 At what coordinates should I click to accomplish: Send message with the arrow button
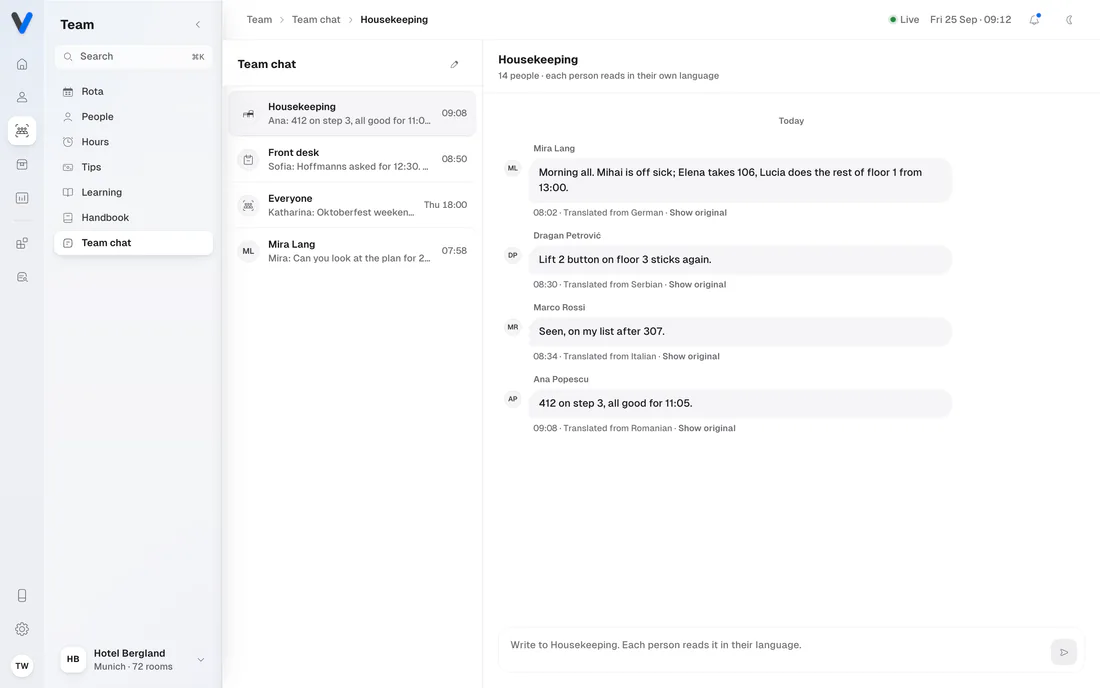pyautogui.click(x=1064, y=652)
